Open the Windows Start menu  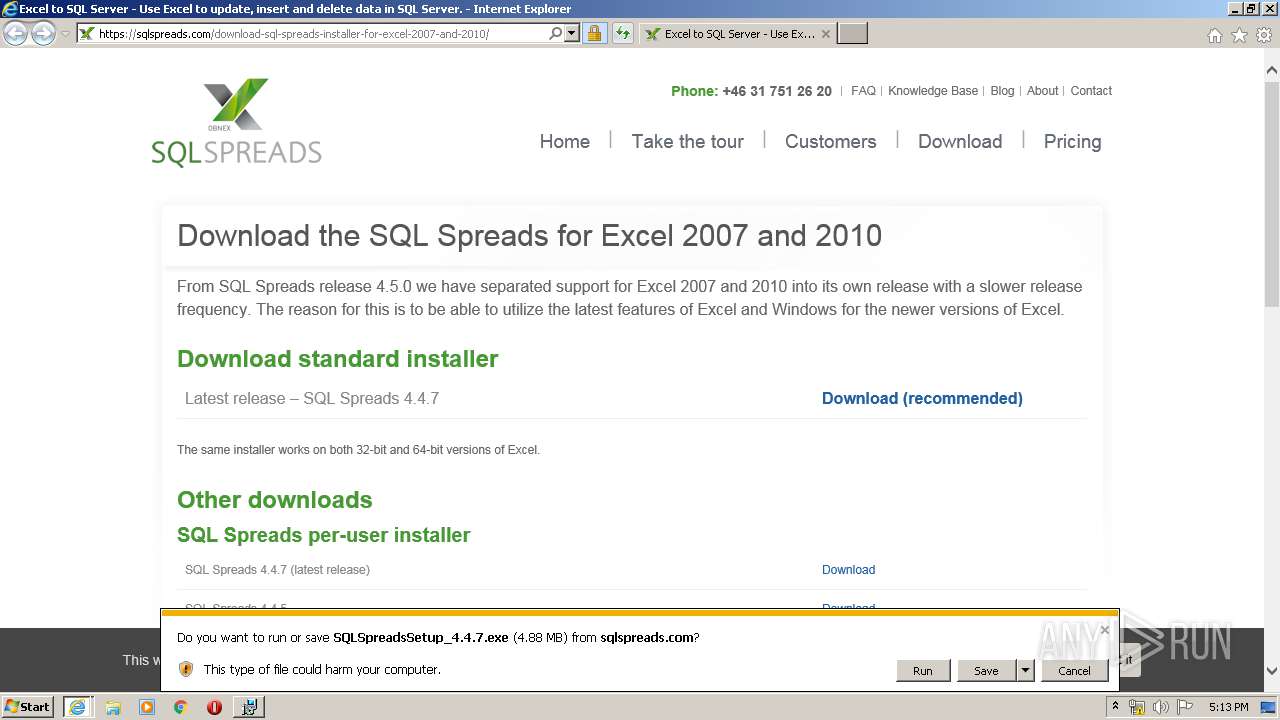coord(28,706)
